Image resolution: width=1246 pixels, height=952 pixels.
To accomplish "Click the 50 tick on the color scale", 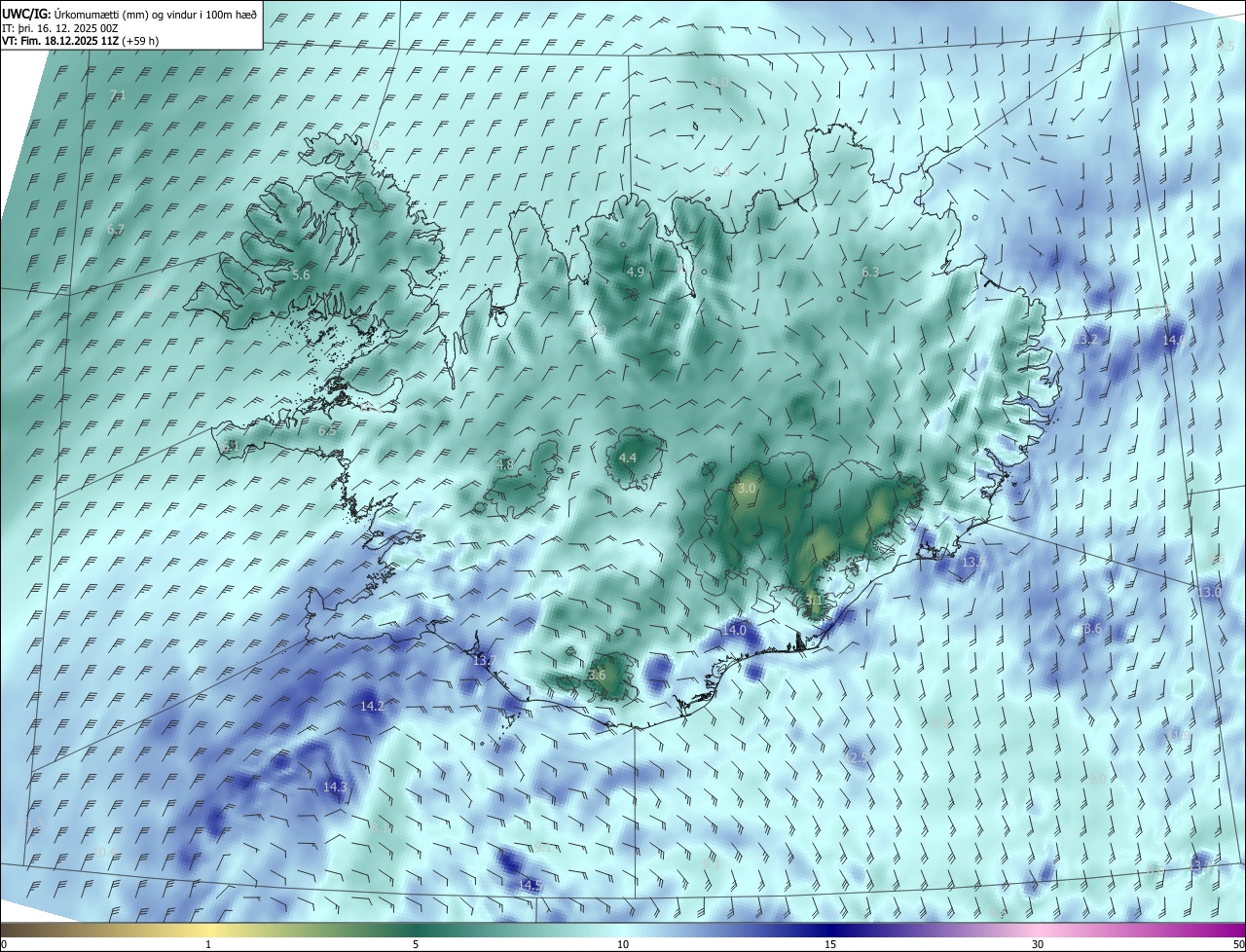I will tap(1237, 944).
